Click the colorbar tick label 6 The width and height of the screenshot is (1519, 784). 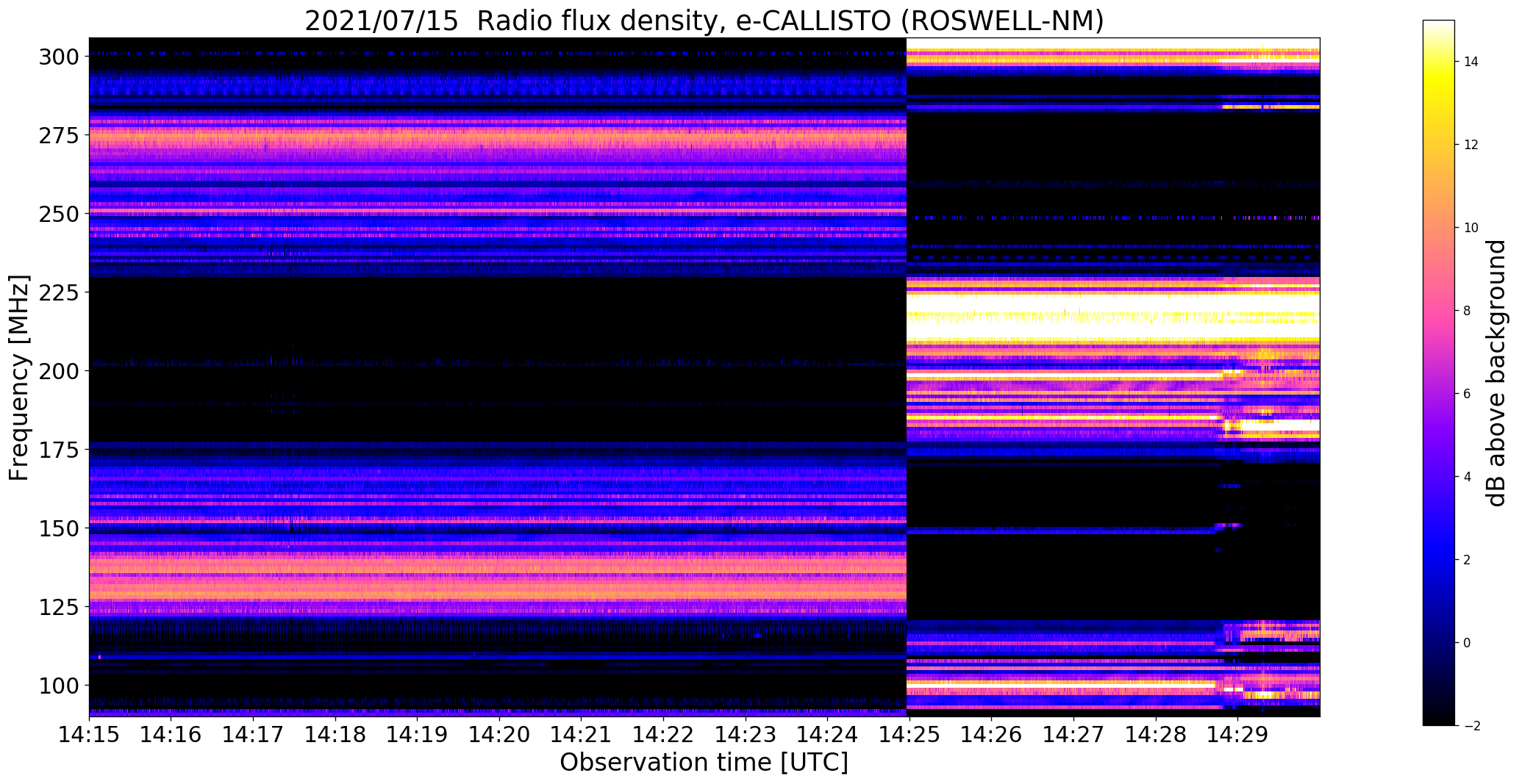[x=1468, y=394]
